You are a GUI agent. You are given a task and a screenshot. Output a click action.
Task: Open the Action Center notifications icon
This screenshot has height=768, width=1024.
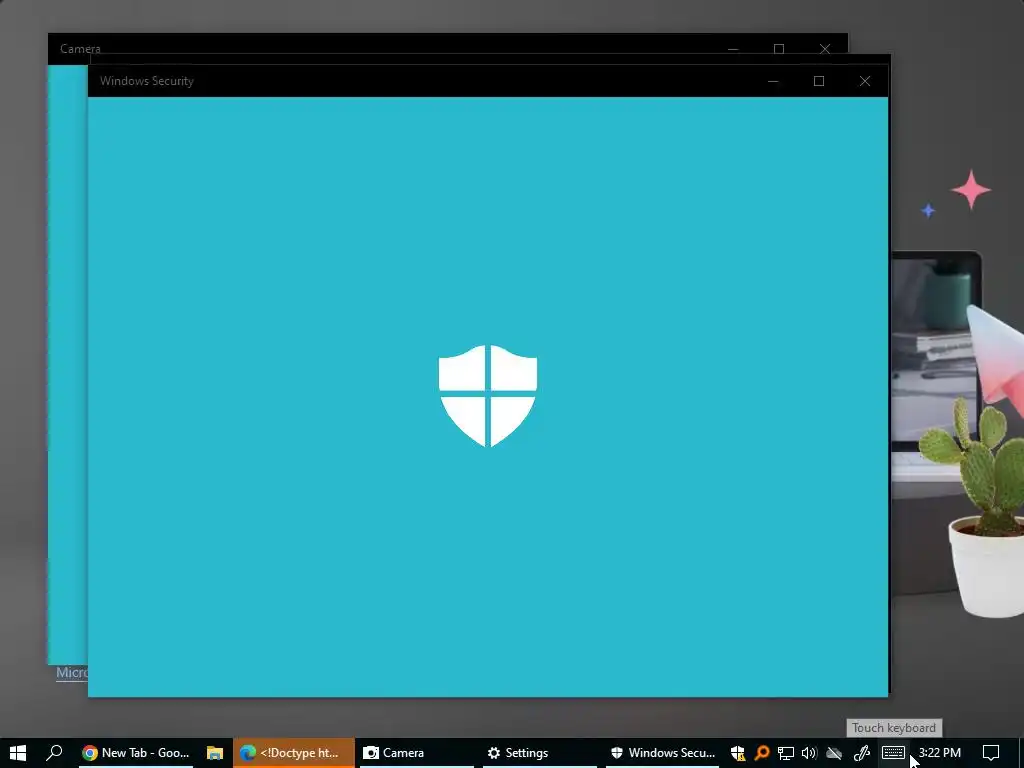tap(991, 753)
